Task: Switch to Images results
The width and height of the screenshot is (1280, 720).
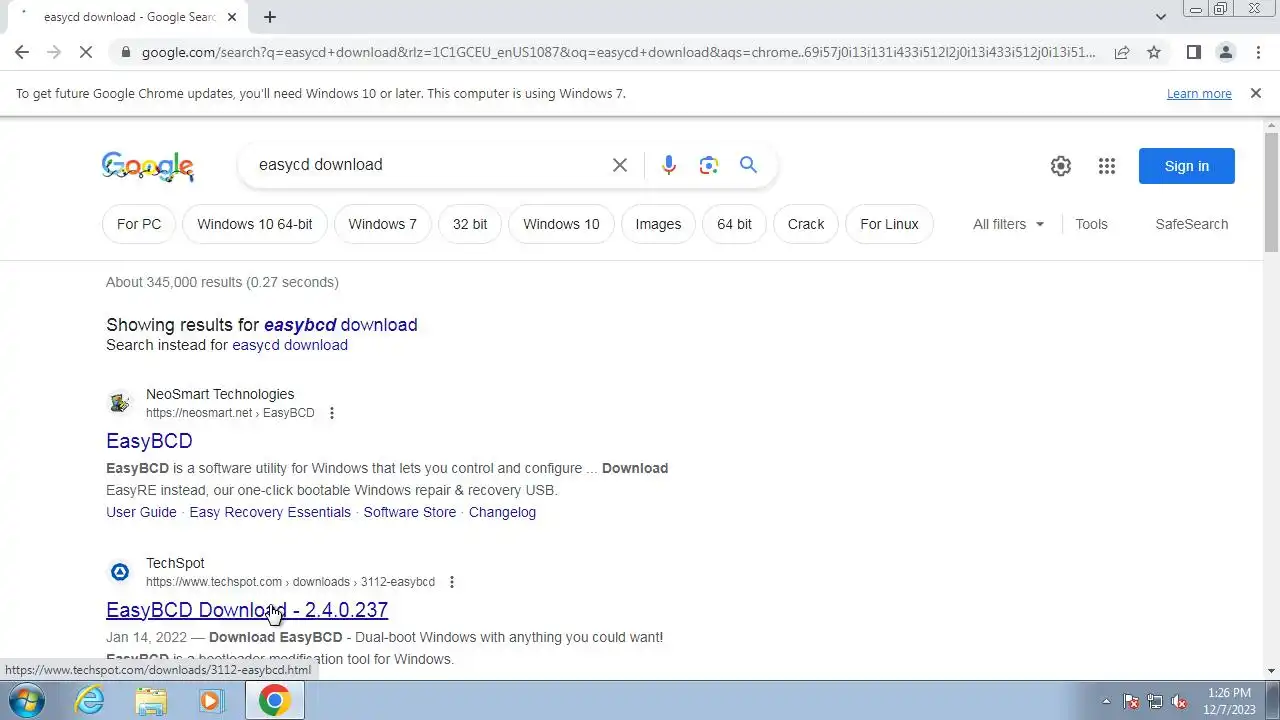Action: pos(658,224)
